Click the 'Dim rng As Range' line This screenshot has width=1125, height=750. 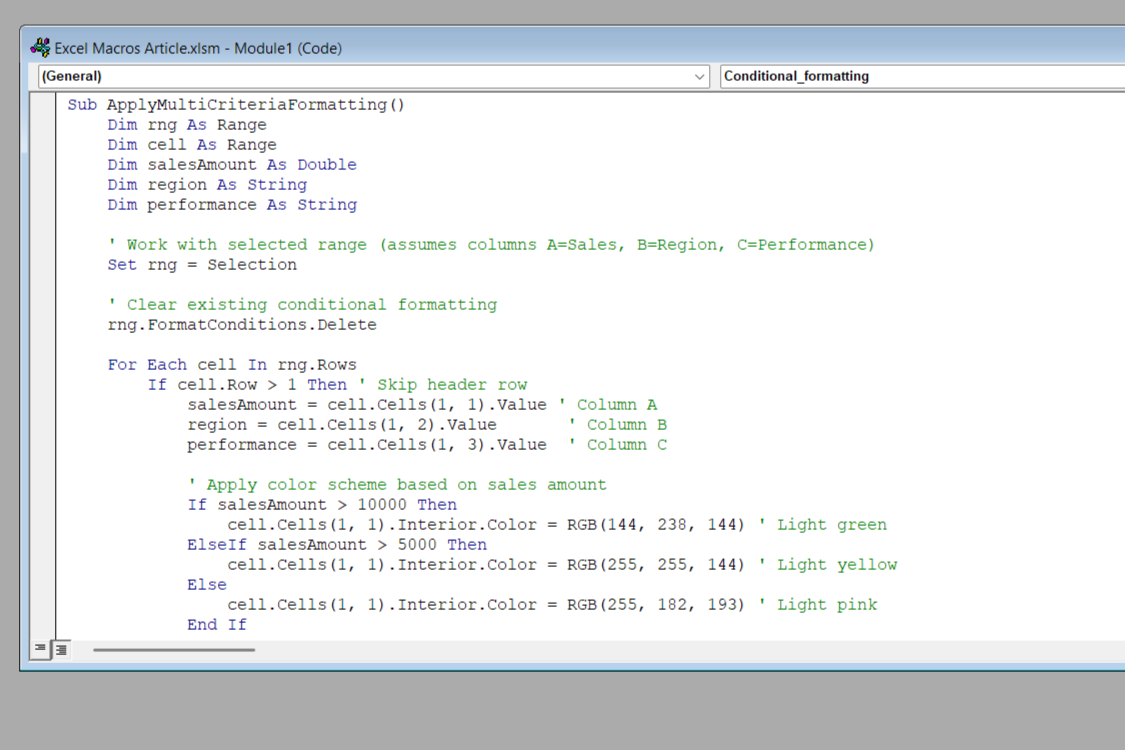(187, 125)
